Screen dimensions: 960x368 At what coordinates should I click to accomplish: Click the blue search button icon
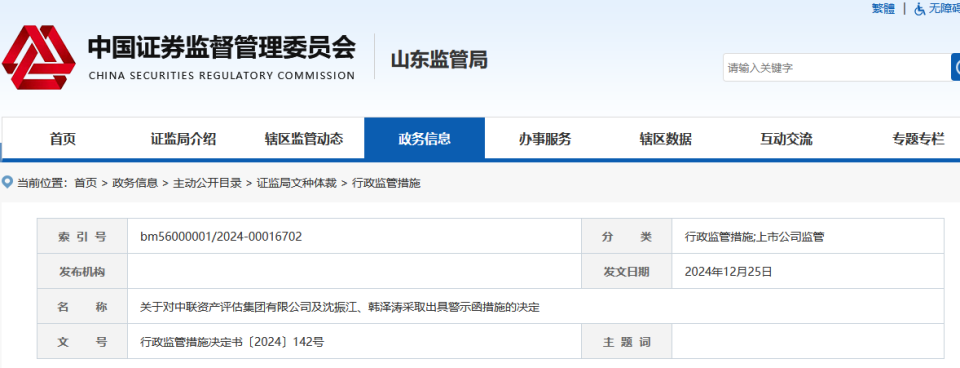[956, 67]
